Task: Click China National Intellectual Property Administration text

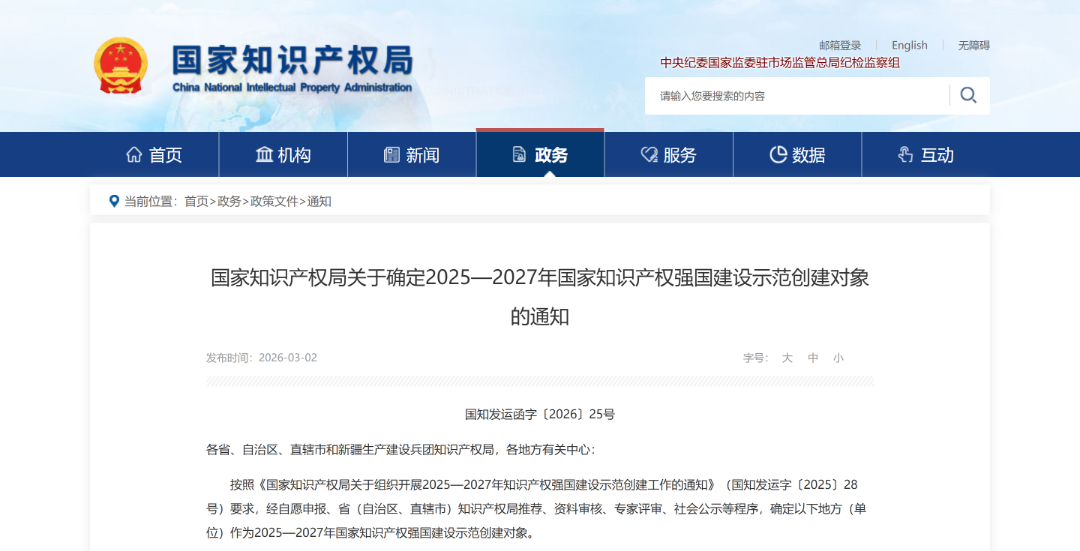Action: click(292, 87)
